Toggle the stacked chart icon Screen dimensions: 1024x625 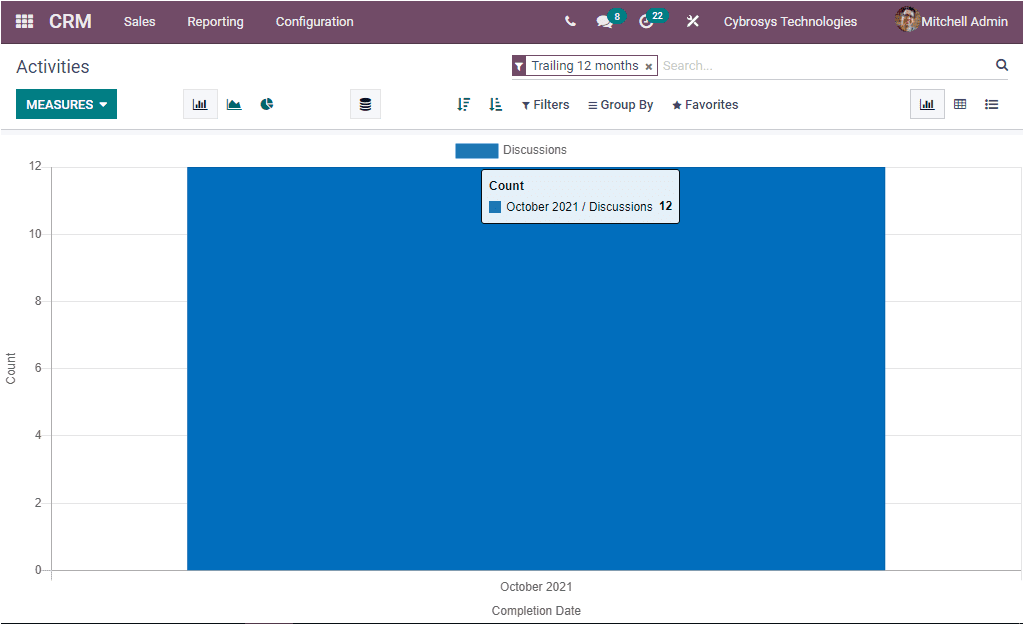365,104
